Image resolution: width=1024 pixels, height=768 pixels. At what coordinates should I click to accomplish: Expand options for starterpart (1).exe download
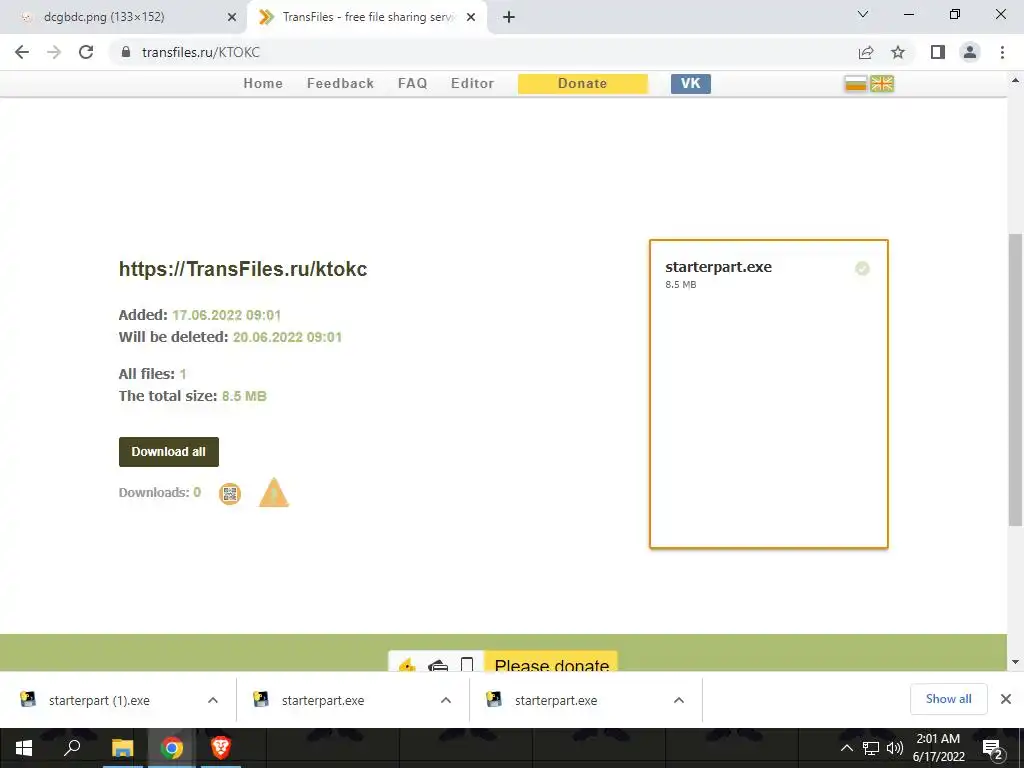click(213, 700)
